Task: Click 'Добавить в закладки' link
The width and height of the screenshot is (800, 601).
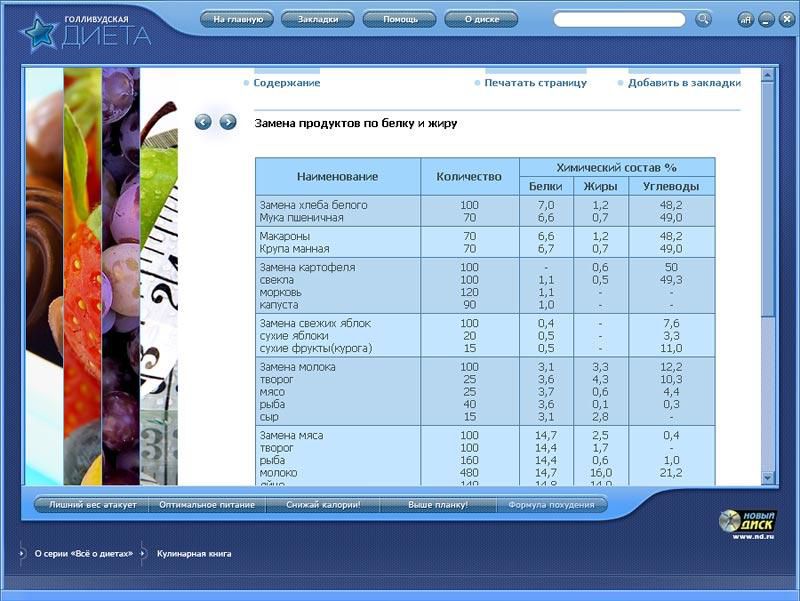Action: pos(684,83)
